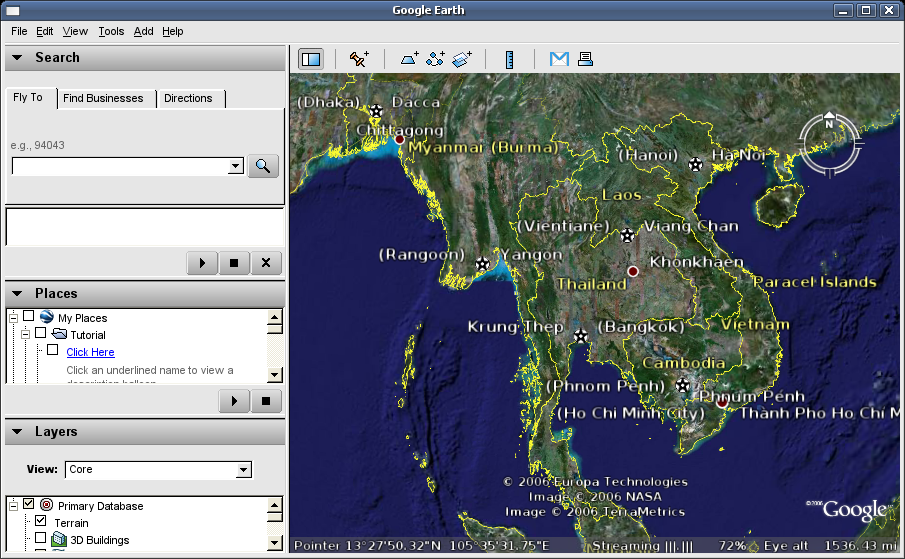The image size is (905, 559).
Task: Play the Places tour
Action: click(234, 401)
